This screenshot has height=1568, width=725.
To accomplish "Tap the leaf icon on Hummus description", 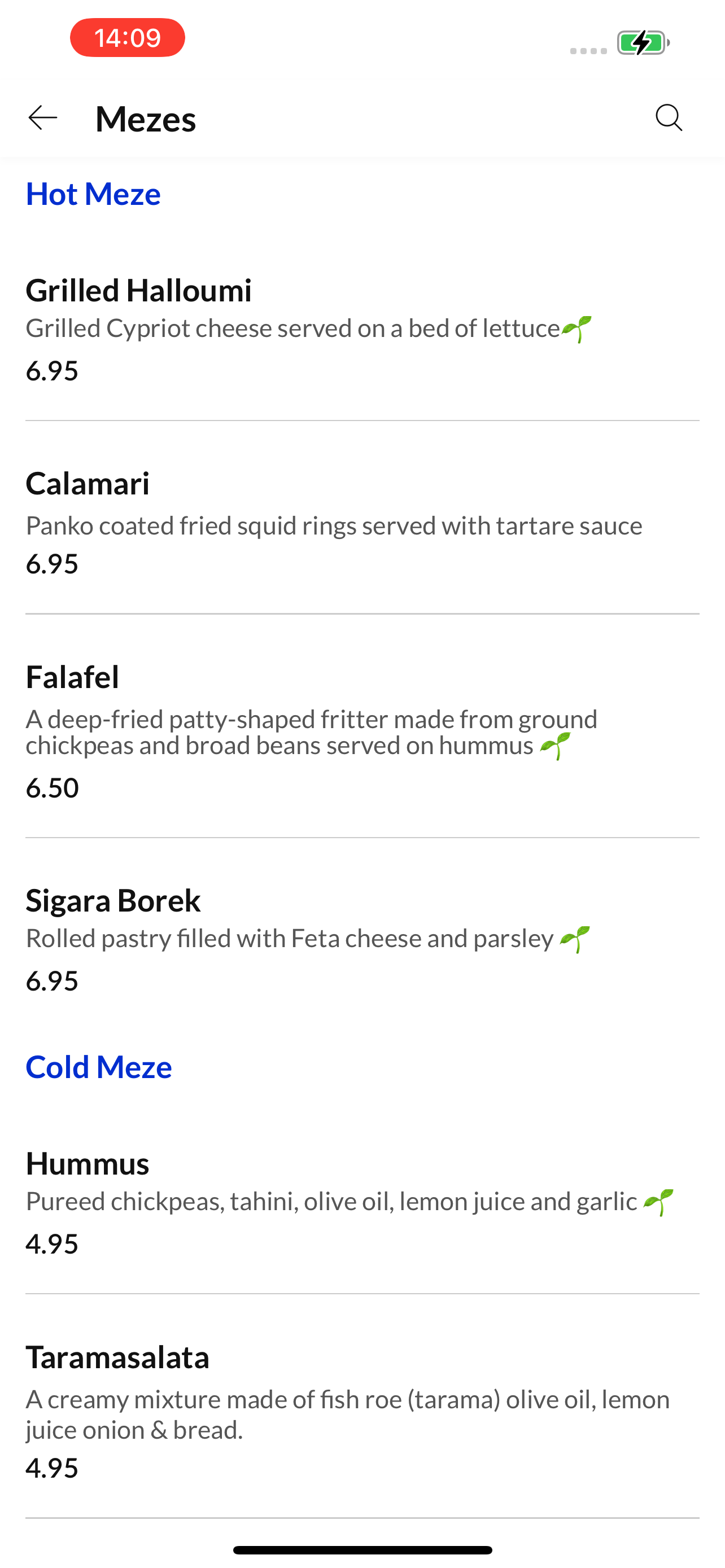I will [658, 1202].
